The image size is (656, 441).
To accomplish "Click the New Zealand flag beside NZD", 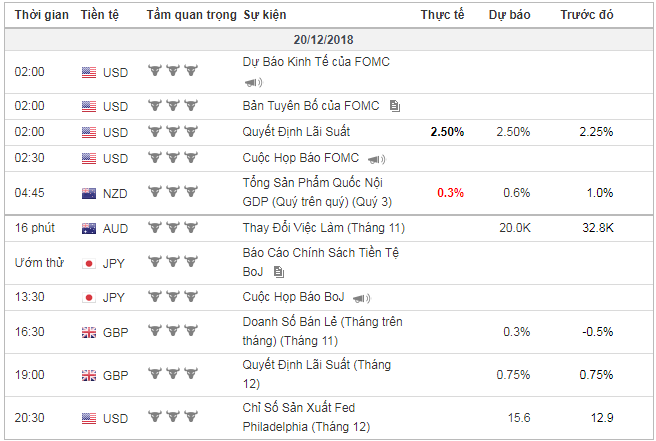I will pos(89,193).
